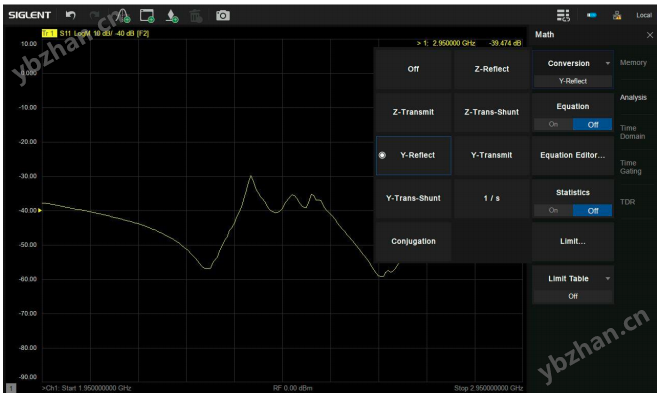
Task: Close the Math panel with the X
Action: click(x=650, y=35)
